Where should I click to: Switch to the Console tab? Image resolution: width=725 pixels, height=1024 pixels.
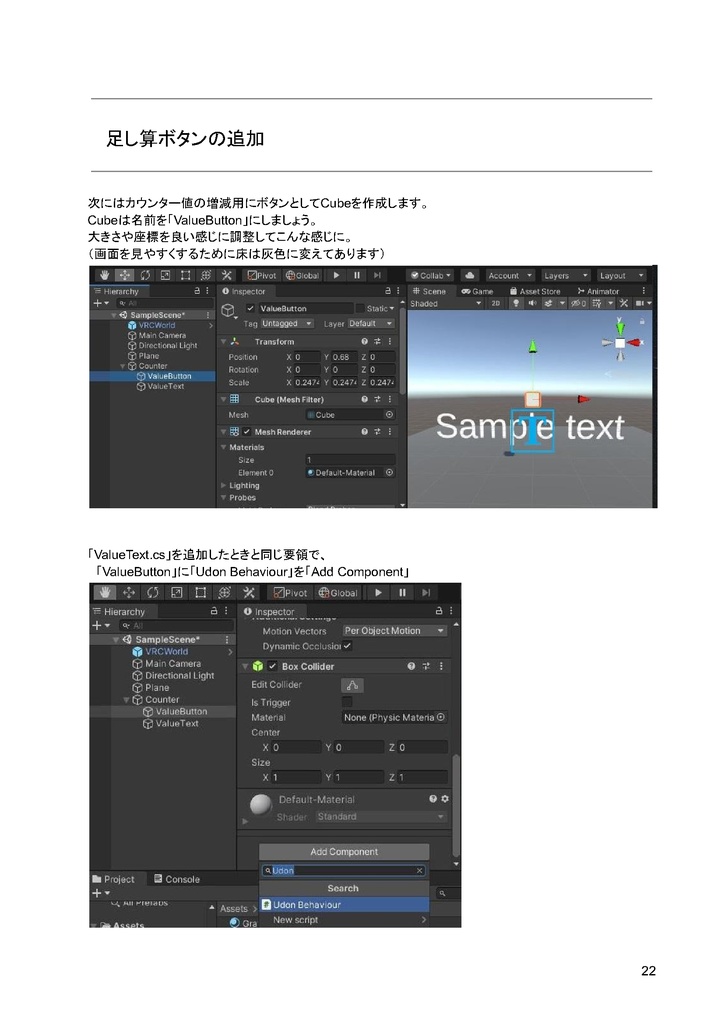coord(176,879)
